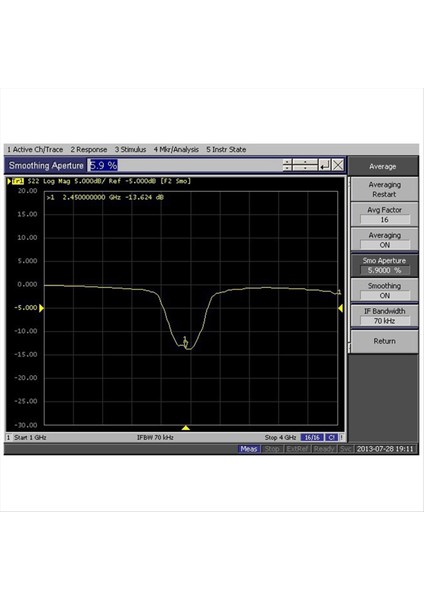Confirm entry with the enter-arrow icon
The image size is (424, 600).
tap(325, 165)
